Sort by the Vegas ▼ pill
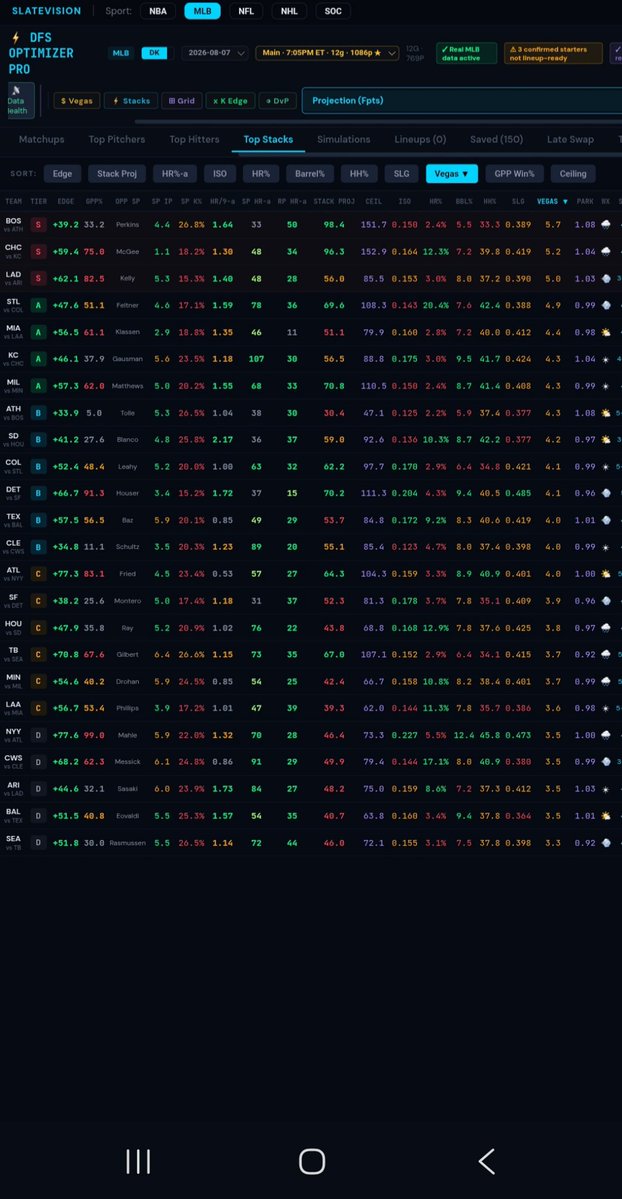Viewport: 622px width, 1199px height. coord(451,174)
